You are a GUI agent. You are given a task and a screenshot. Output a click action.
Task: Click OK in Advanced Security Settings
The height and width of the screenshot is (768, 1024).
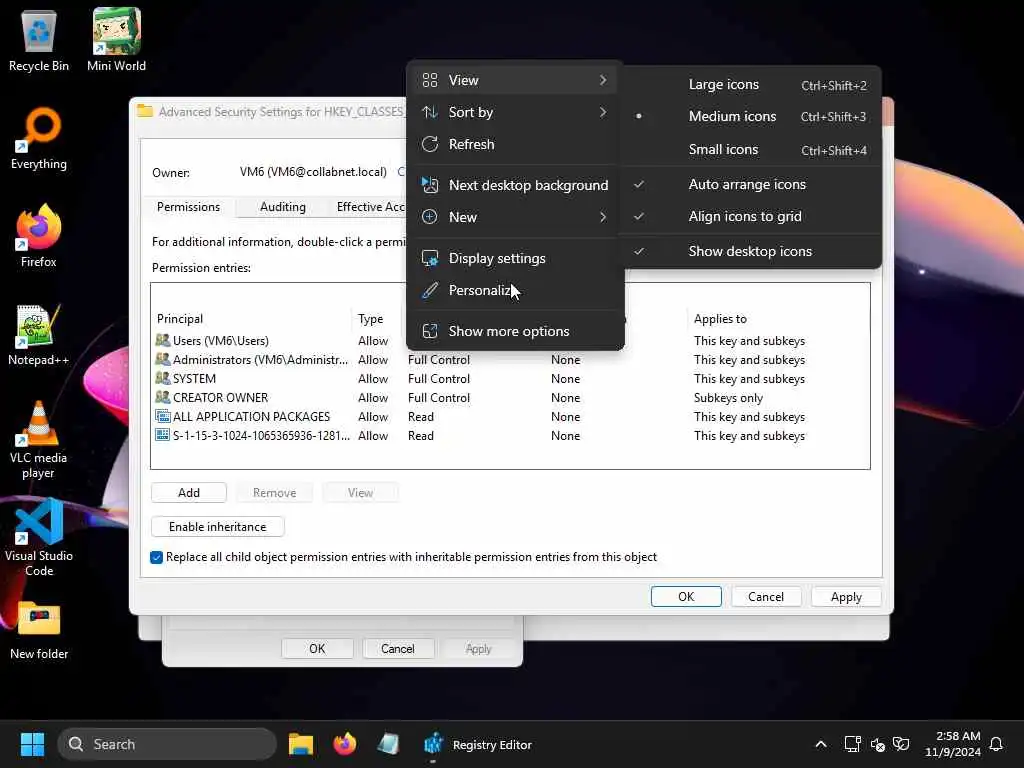686,596
